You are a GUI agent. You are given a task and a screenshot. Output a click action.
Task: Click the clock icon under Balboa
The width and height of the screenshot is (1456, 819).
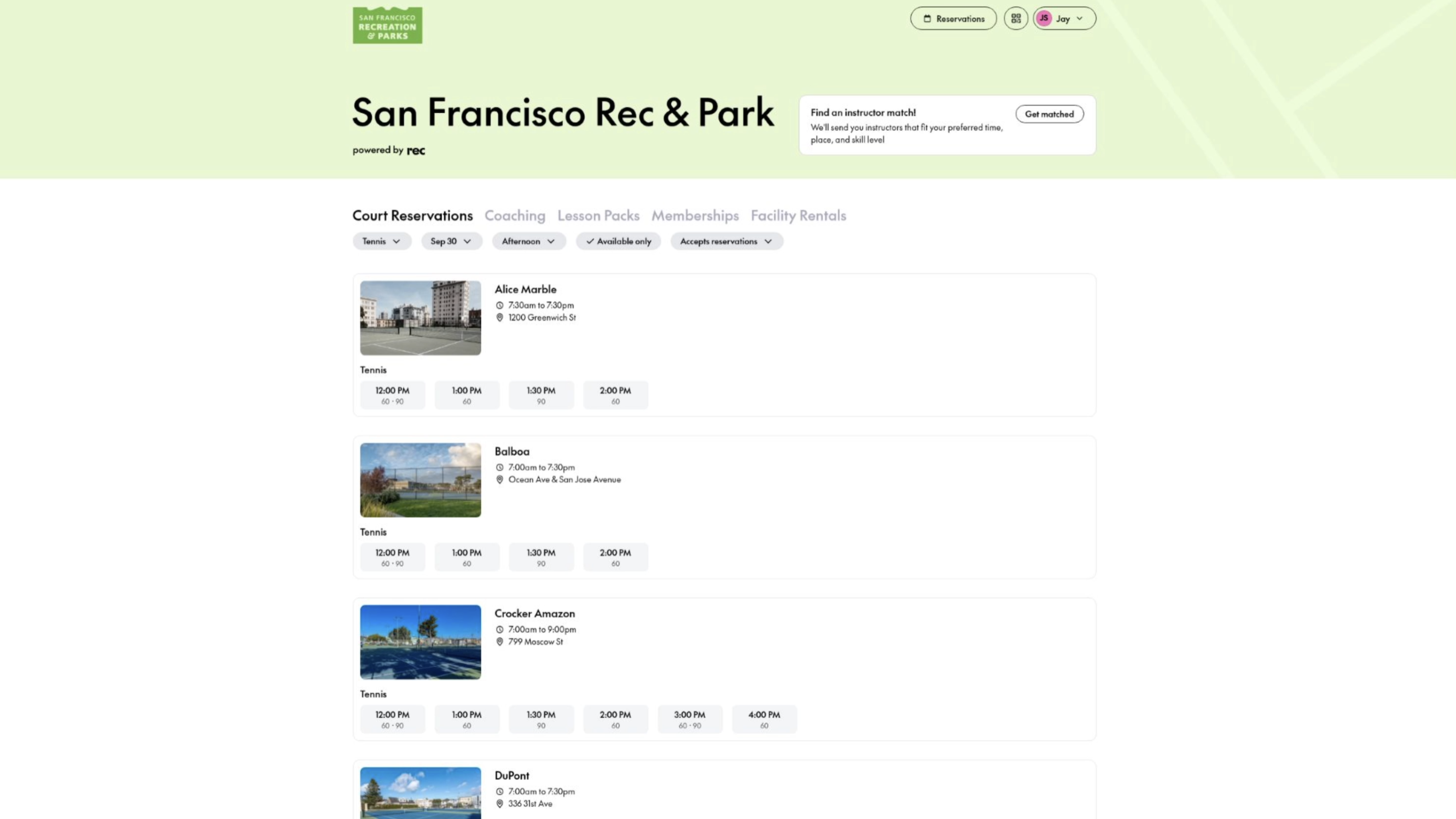point(500,467)
